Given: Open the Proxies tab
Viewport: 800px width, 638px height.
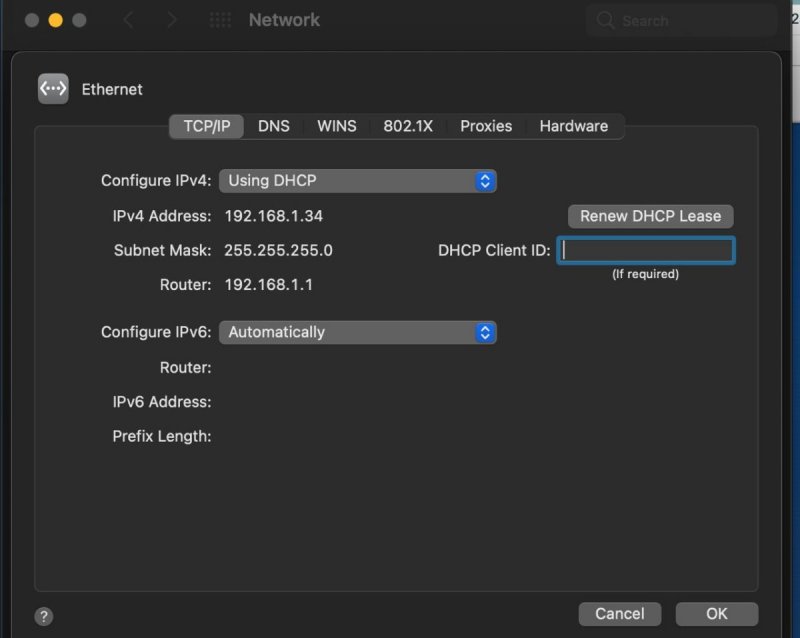Looking at the screenshot, I should 486,126.
